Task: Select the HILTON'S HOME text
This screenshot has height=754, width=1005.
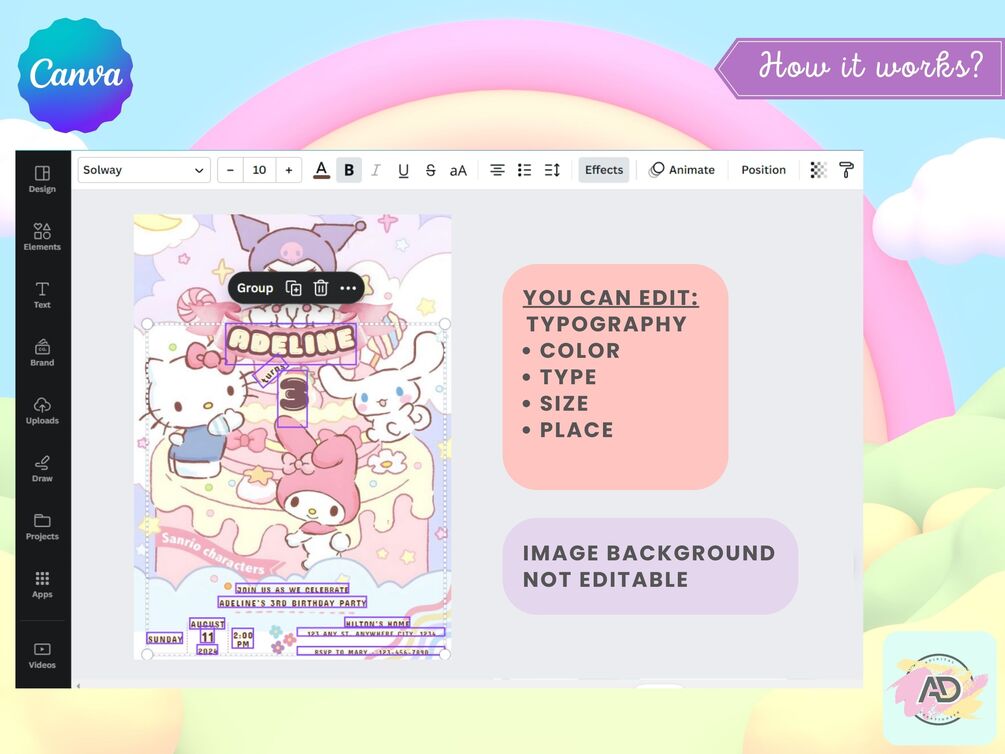Action: pos(378,623)
